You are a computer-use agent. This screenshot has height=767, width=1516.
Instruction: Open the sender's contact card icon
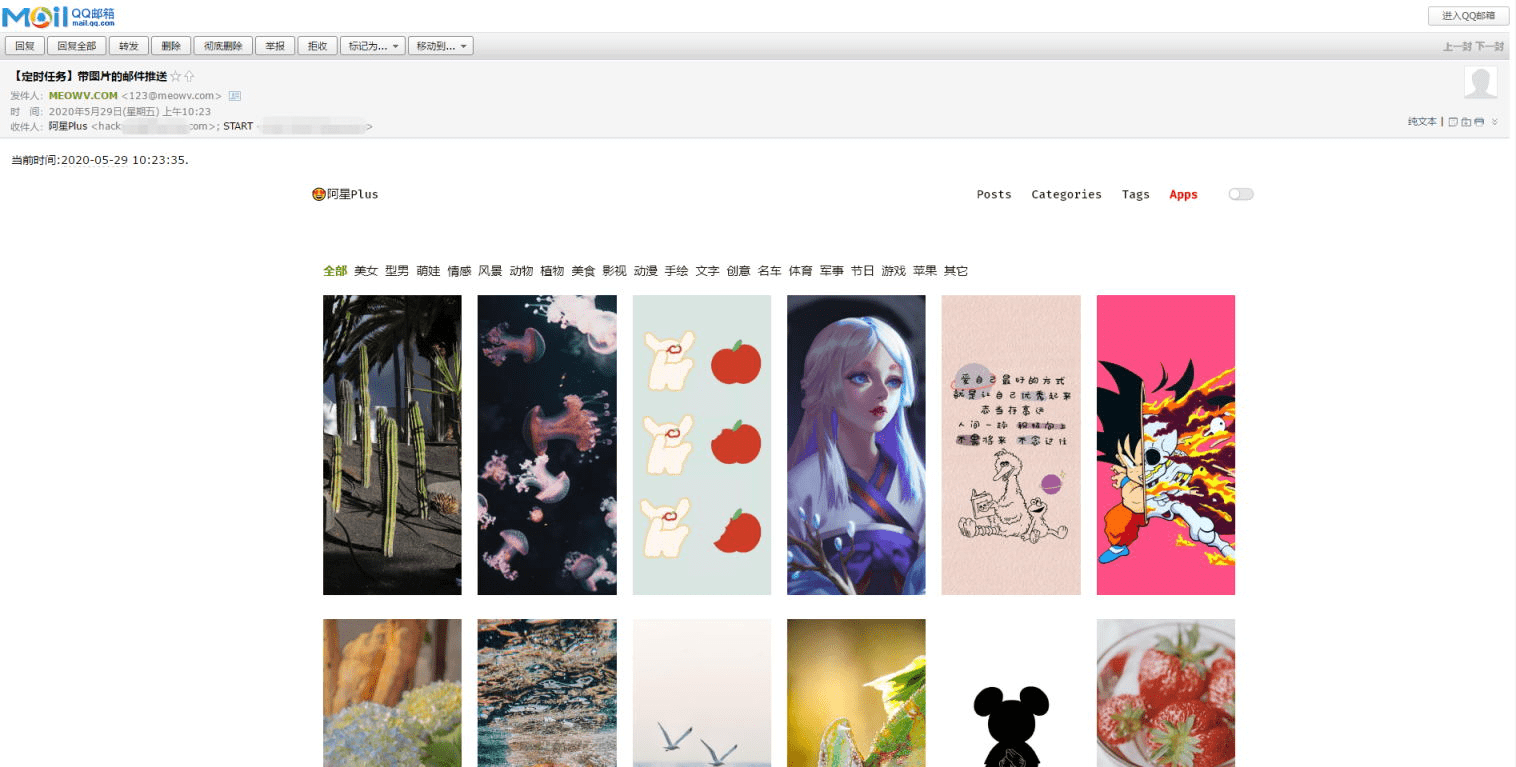point(235,96)
